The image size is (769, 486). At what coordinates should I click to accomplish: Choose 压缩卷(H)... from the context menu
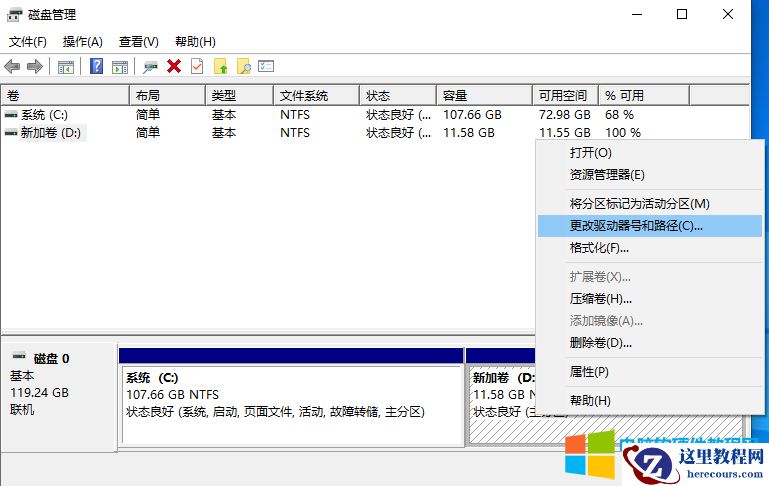point(650,299)
